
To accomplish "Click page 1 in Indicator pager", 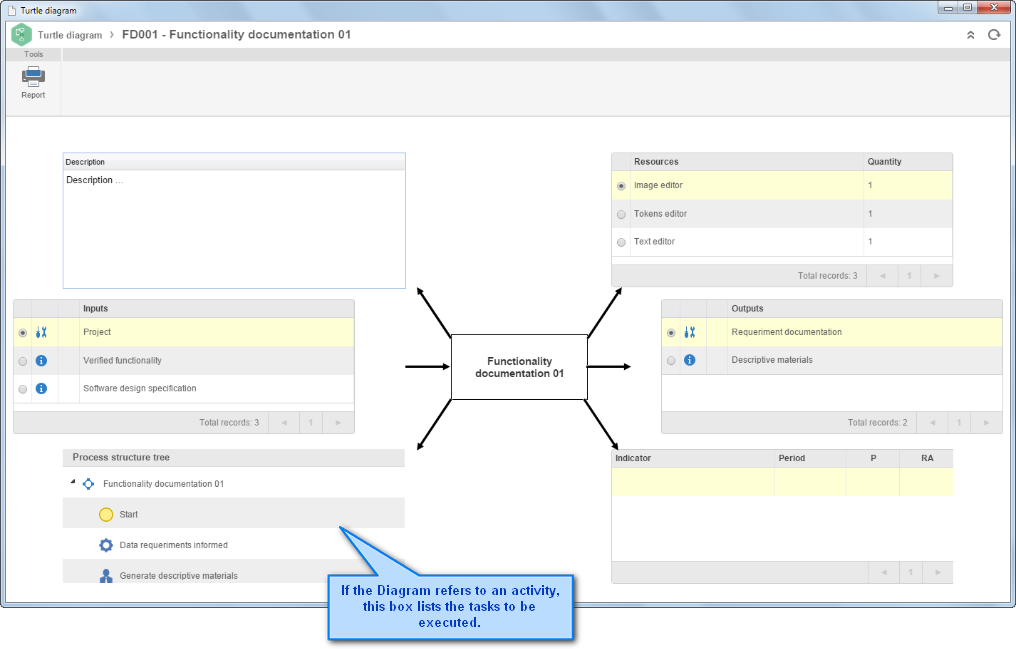I will (x=911, y=573).
